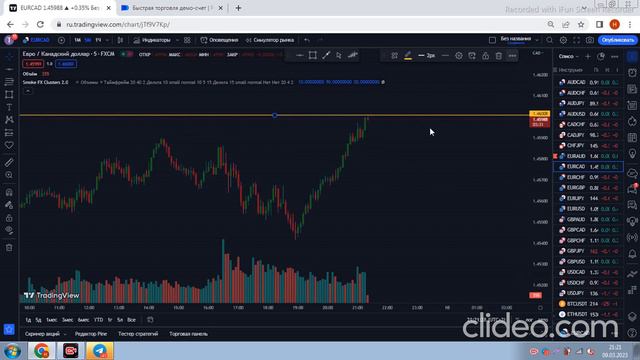Open the chart type candles menu

[x=120, y=40]
